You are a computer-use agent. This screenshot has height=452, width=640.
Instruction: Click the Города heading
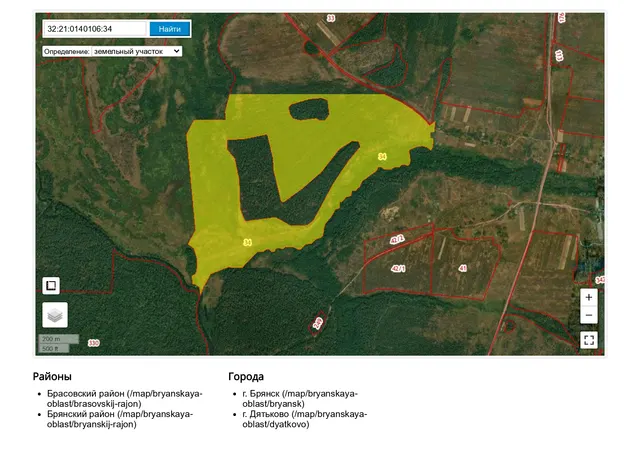click(x=246, y=376)
